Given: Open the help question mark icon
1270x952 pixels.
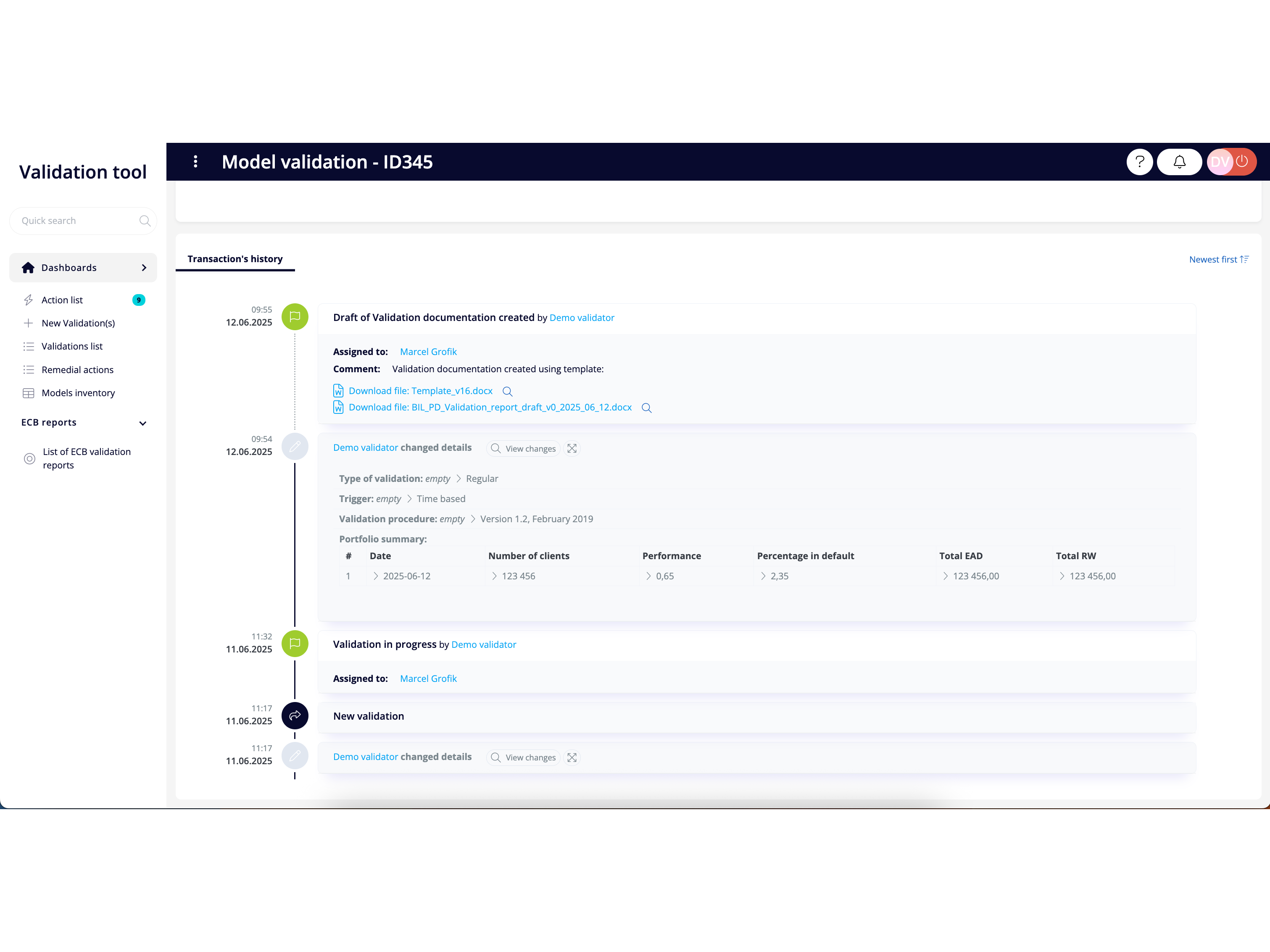Looking at the screenshot, I should (1139, 162).
